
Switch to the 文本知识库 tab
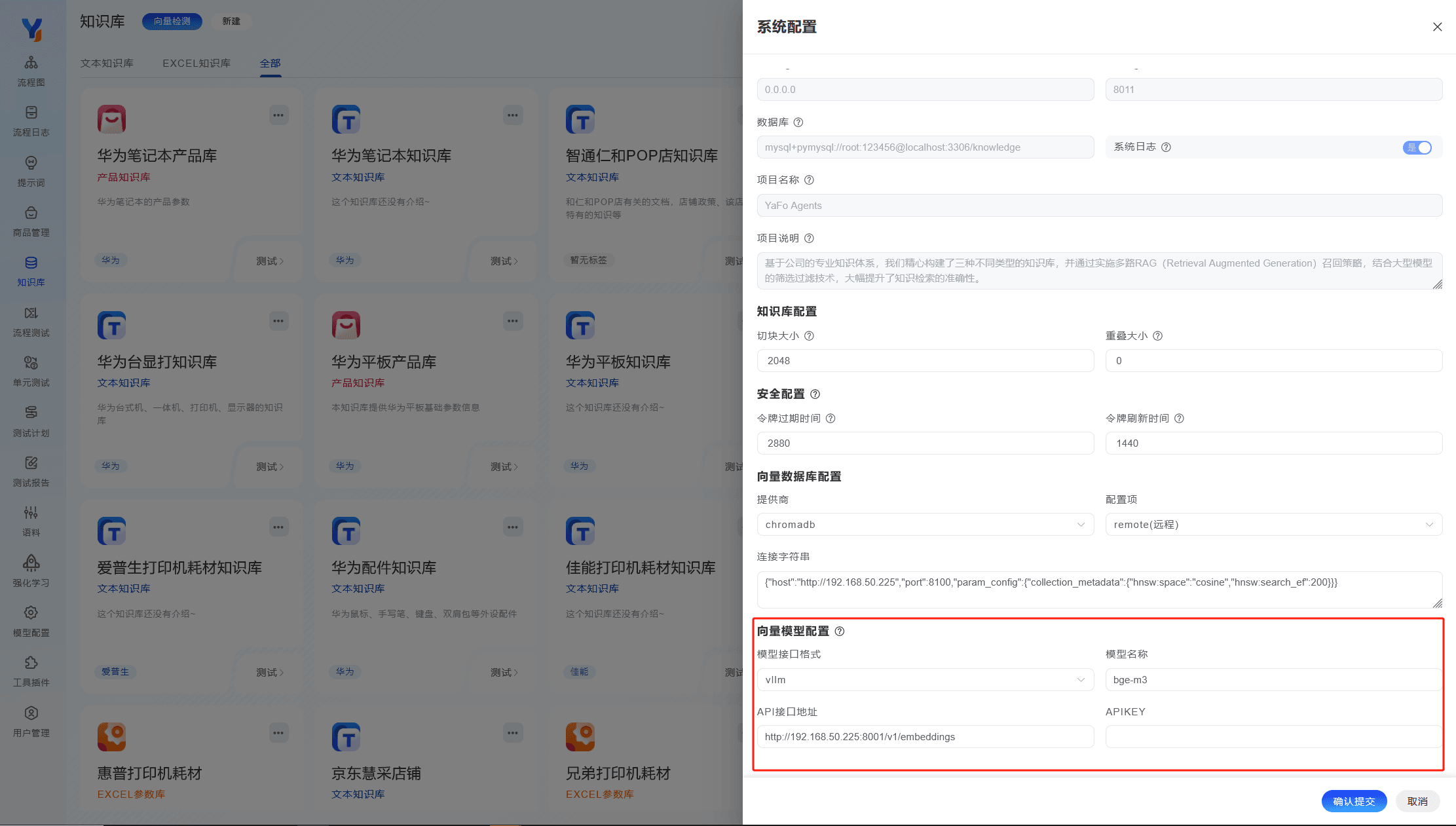pos(107,64)
